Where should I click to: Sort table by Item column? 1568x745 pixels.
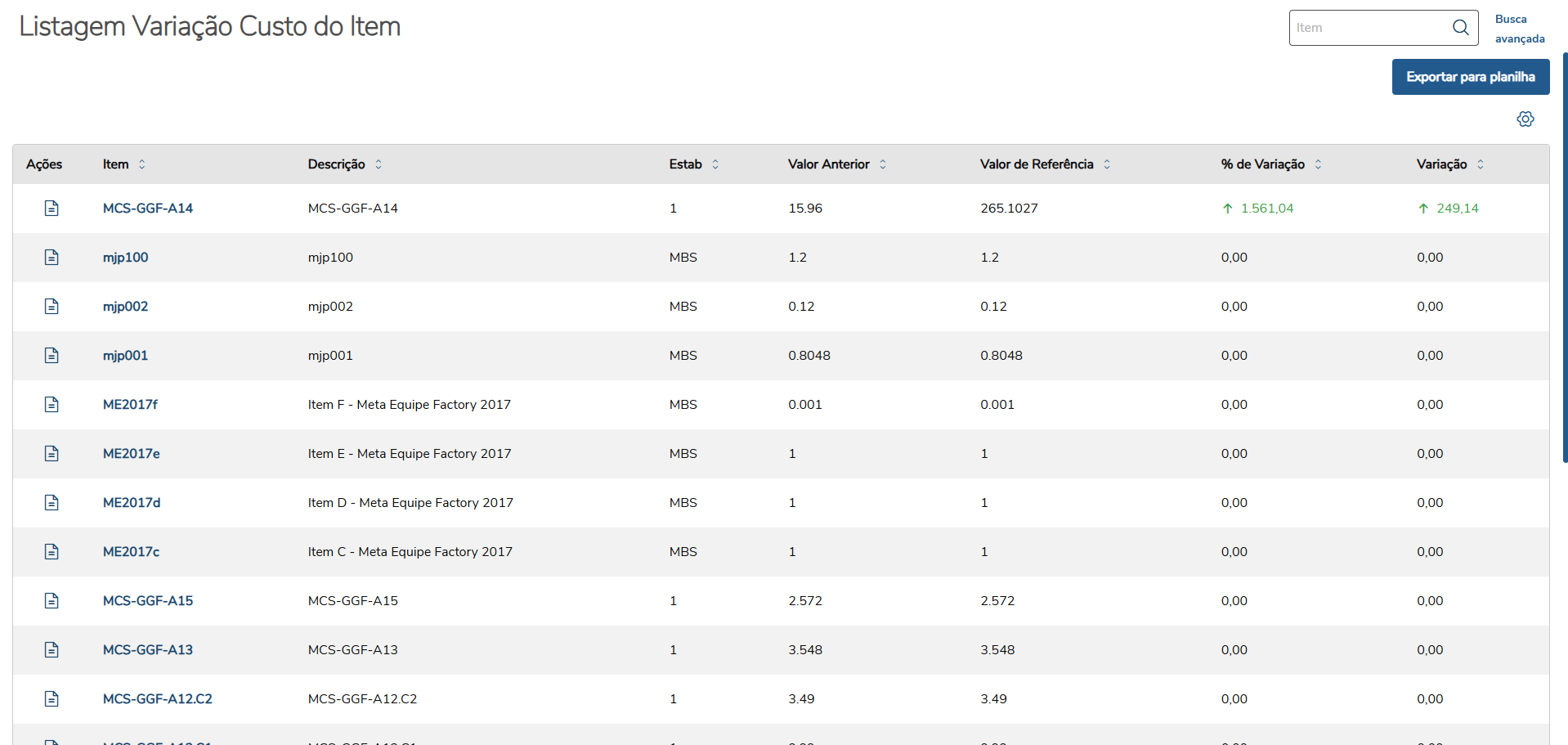tap(142, 164)
